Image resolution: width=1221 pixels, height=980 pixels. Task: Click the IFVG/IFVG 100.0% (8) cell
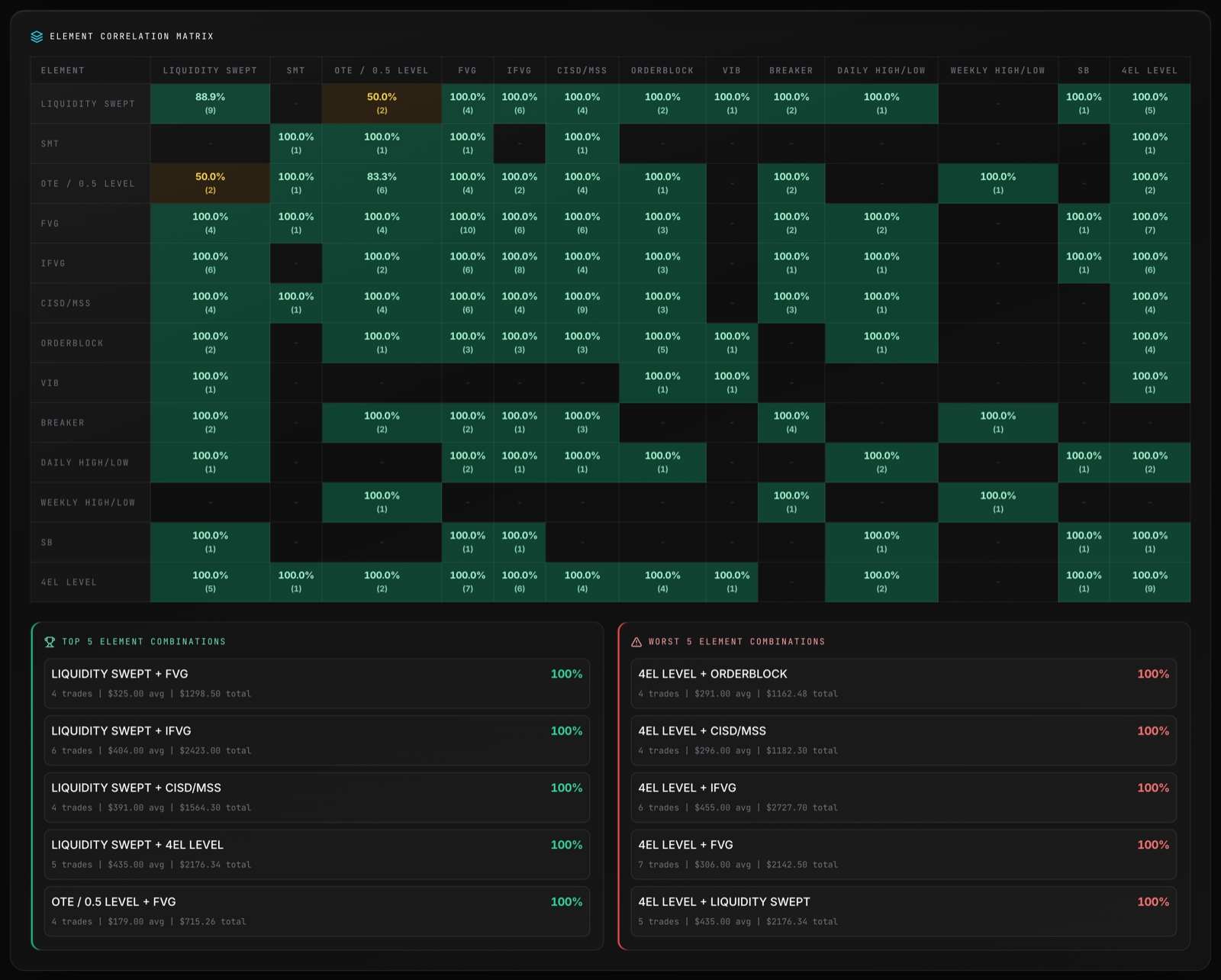(520, 263)
